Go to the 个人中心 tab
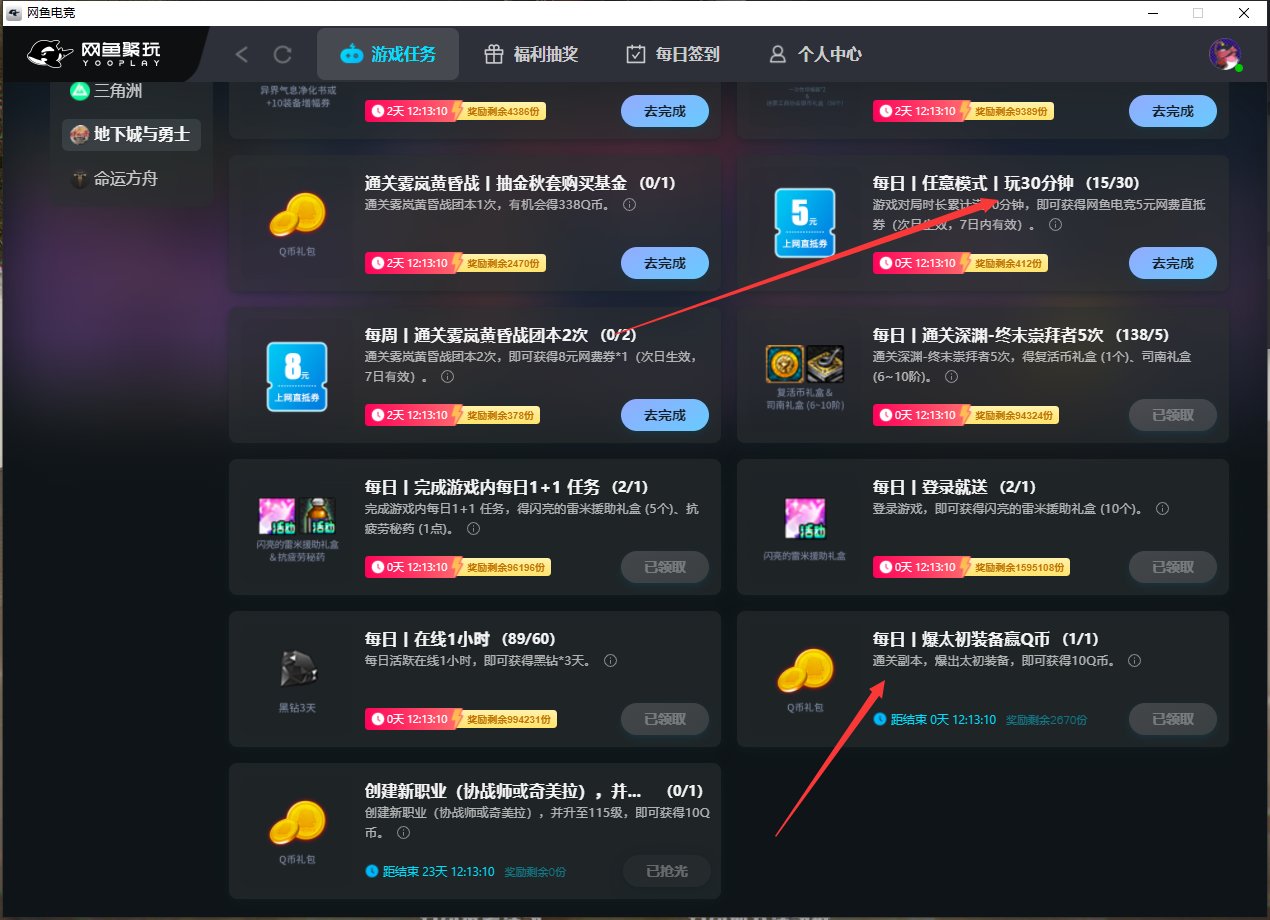Image resolution: width=1270 pixels, height=920 pixels. 814,54
